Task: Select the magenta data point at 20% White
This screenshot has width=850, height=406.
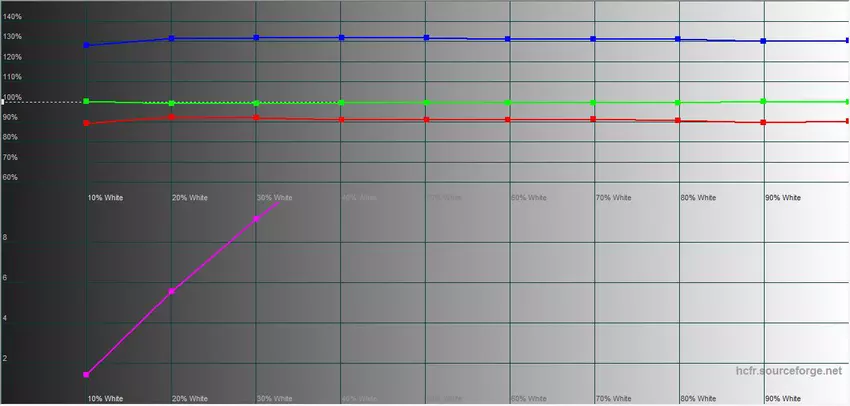Action: (x=172, y=291)
